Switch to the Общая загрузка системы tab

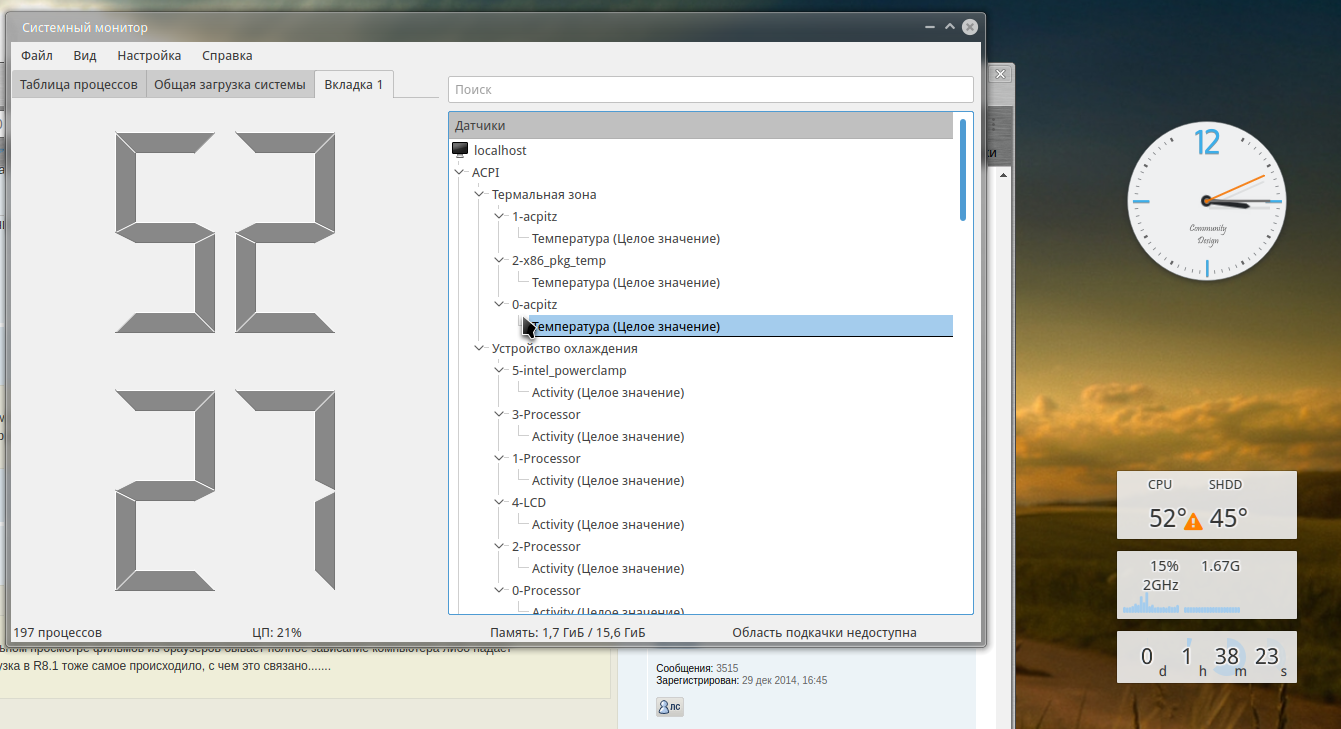point(230,85)
